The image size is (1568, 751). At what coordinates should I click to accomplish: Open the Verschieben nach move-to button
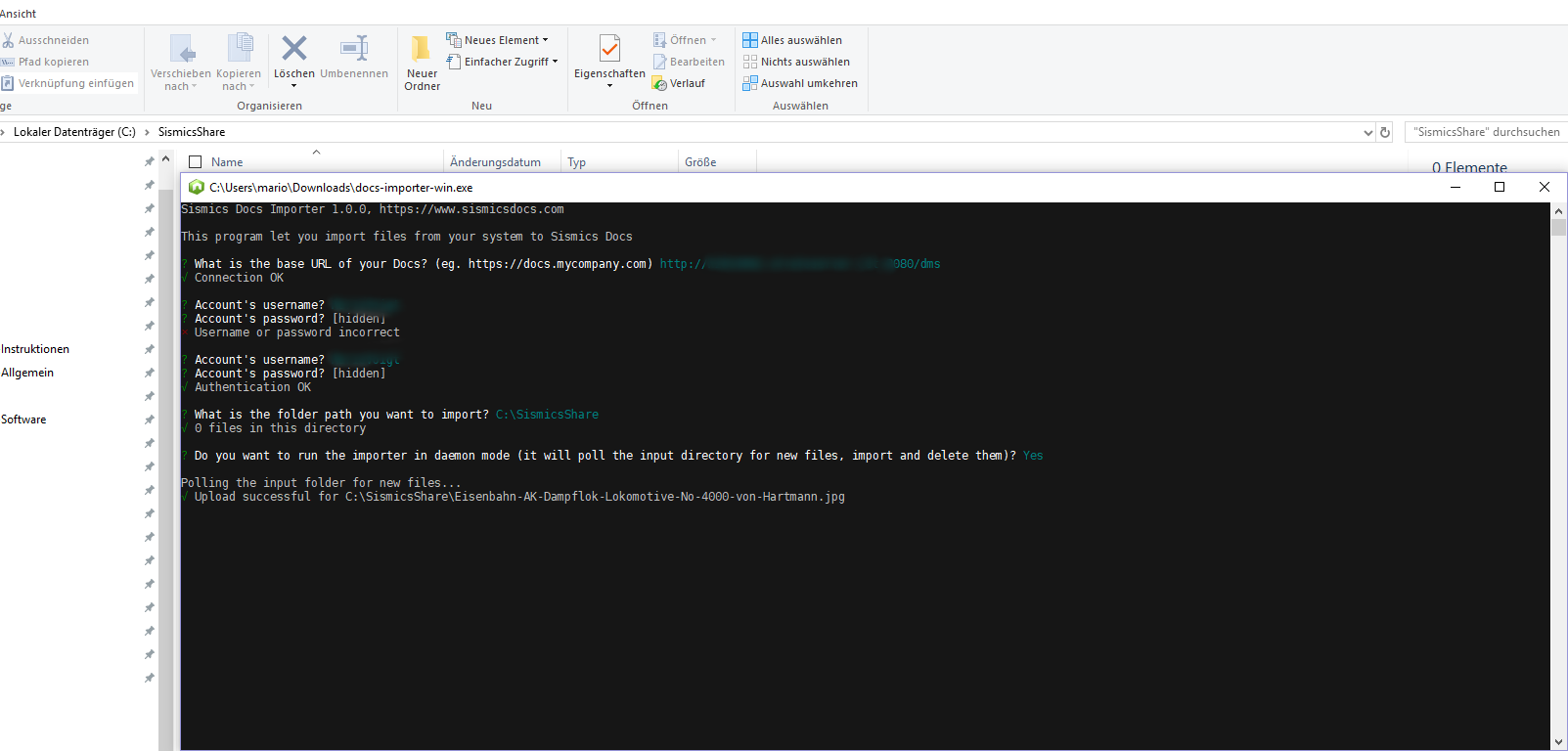[x=181, y=64]
